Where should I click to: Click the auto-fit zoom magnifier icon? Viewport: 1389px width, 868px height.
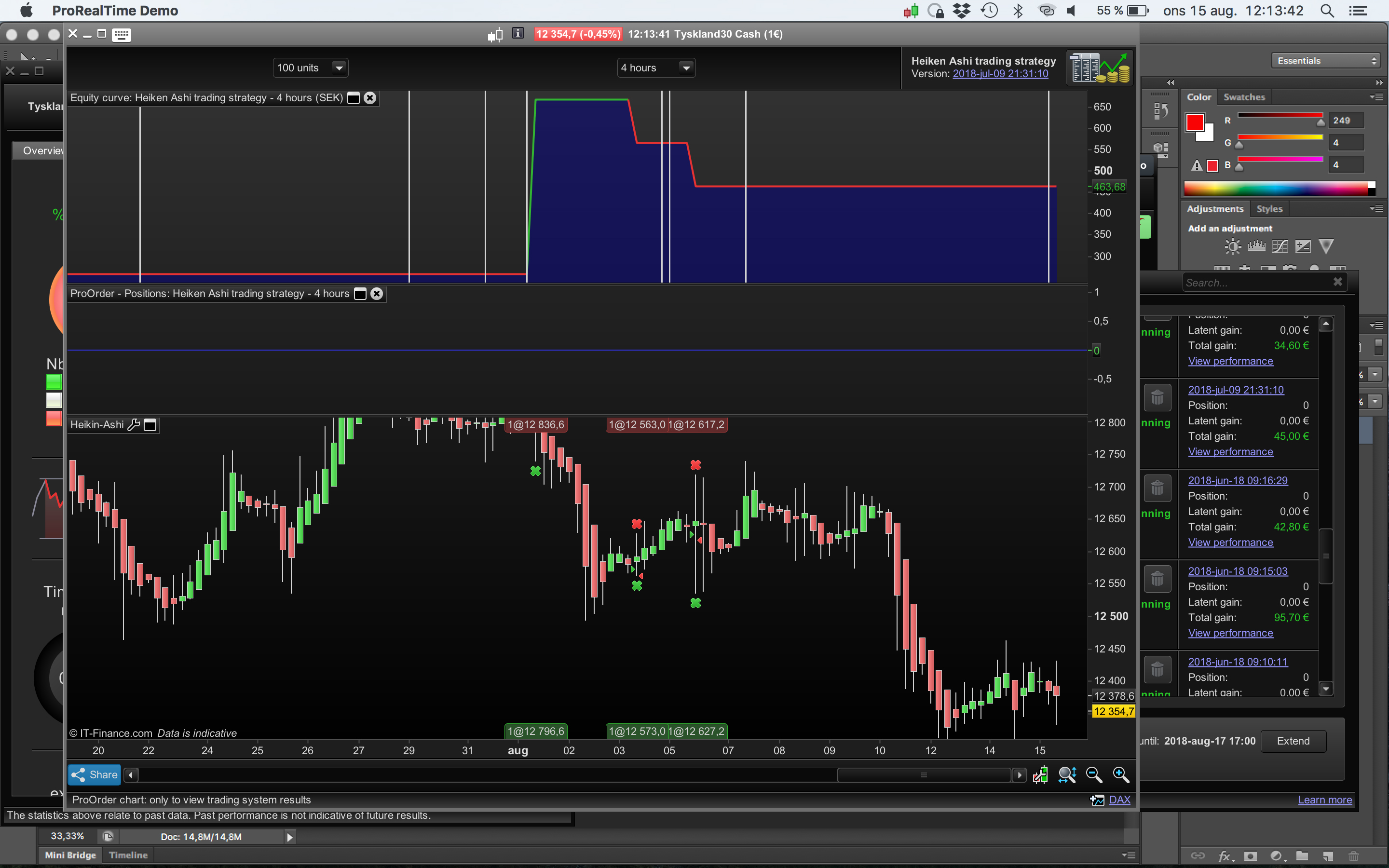(x=1067, y=775)
